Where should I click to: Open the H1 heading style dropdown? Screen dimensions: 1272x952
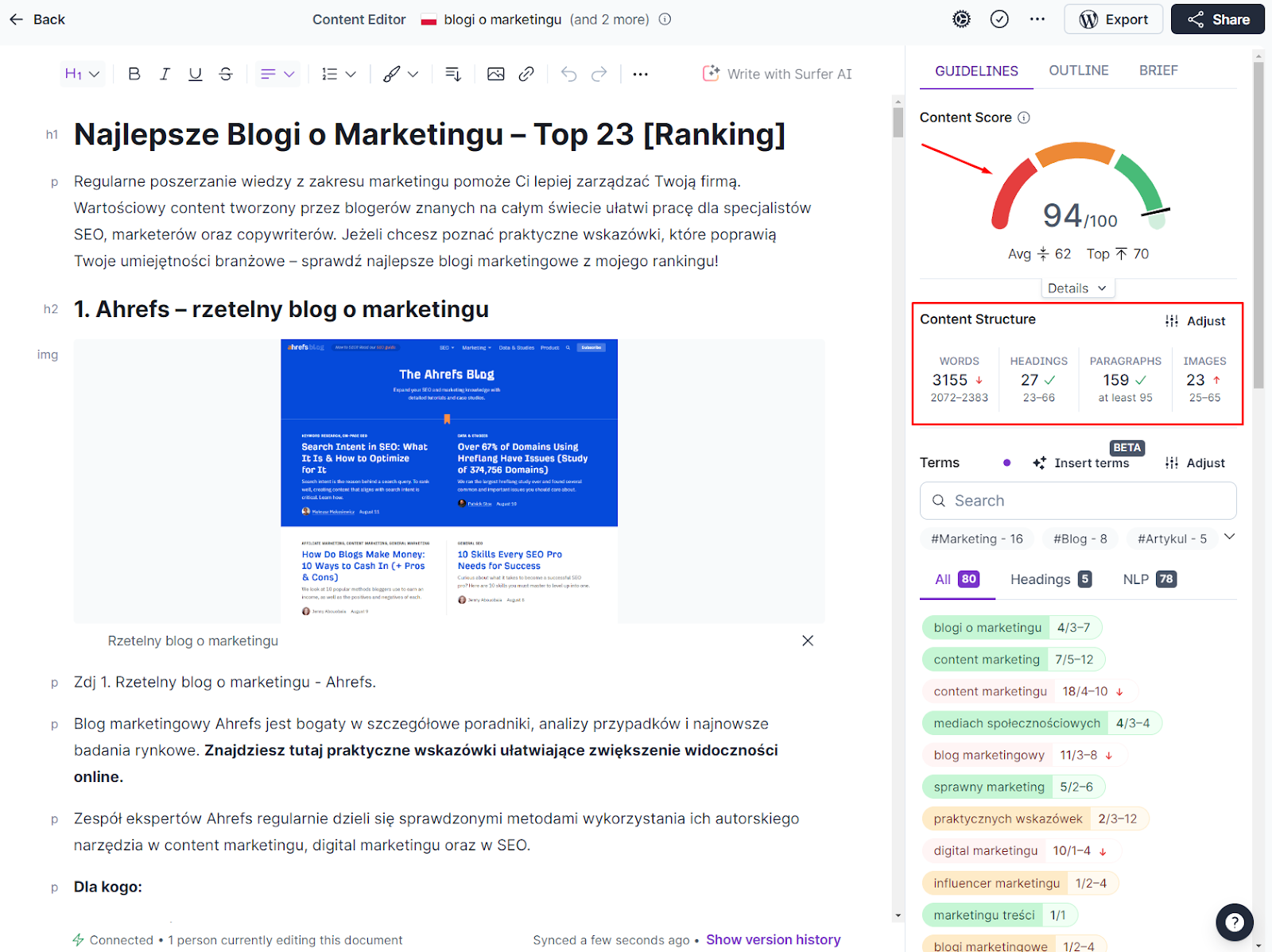click(83, 74)
